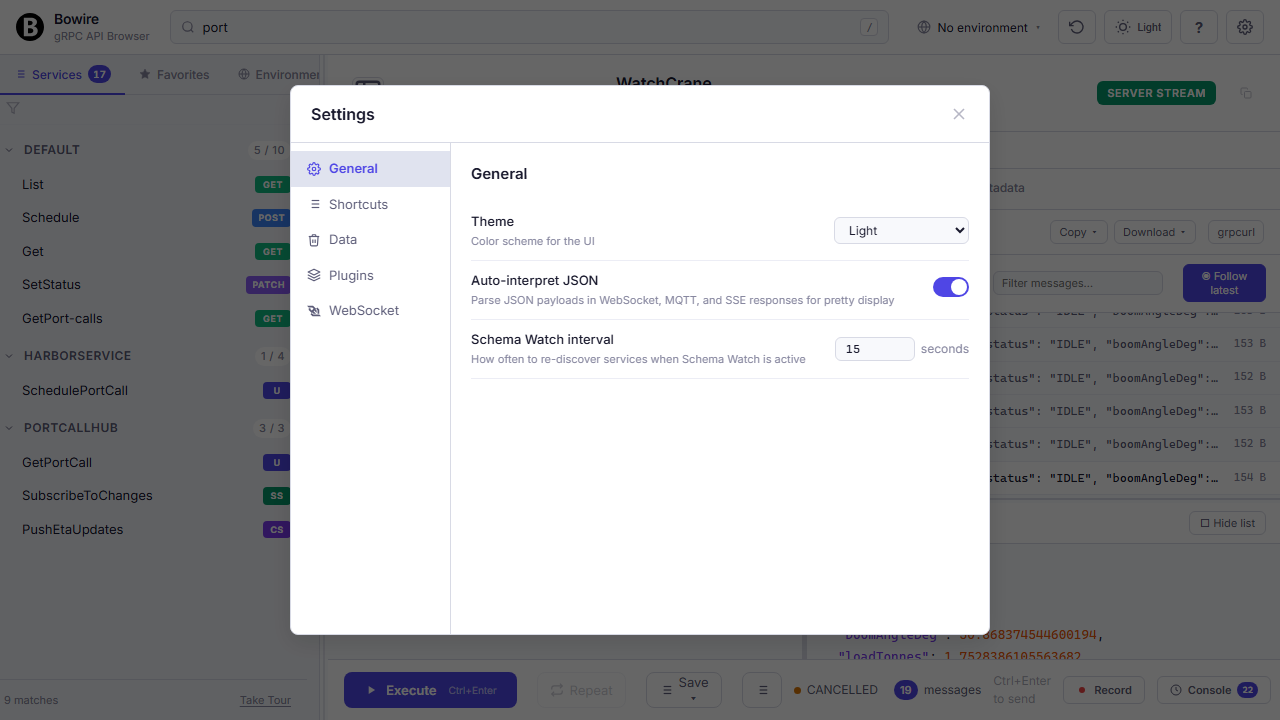Select Plugins settings section
The width and height of the screenshot is (1280, 720).
pyautogui.click(x=370, y=275)
